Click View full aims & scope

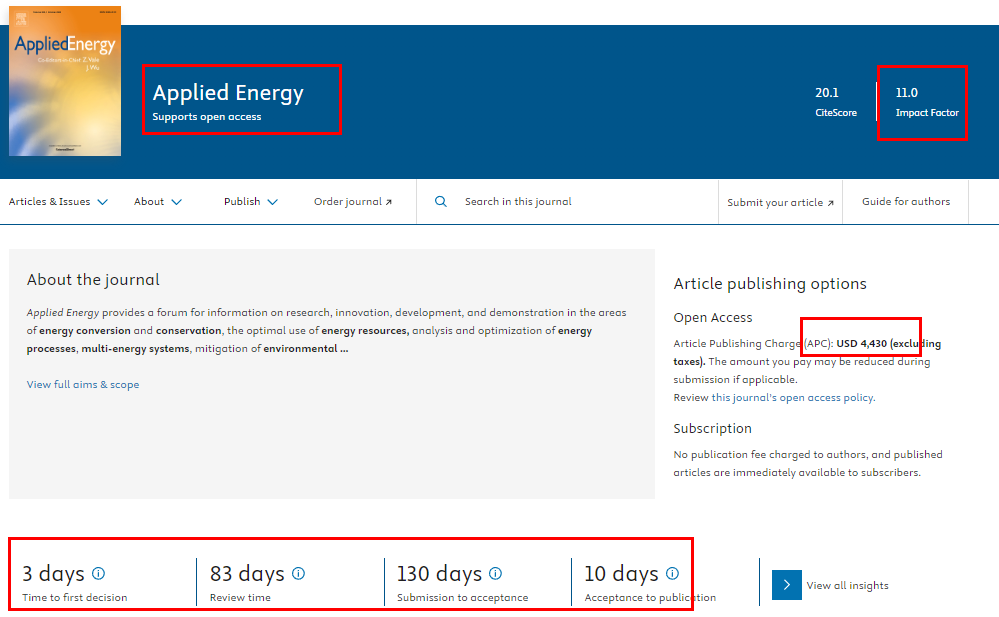coord(83,385)
